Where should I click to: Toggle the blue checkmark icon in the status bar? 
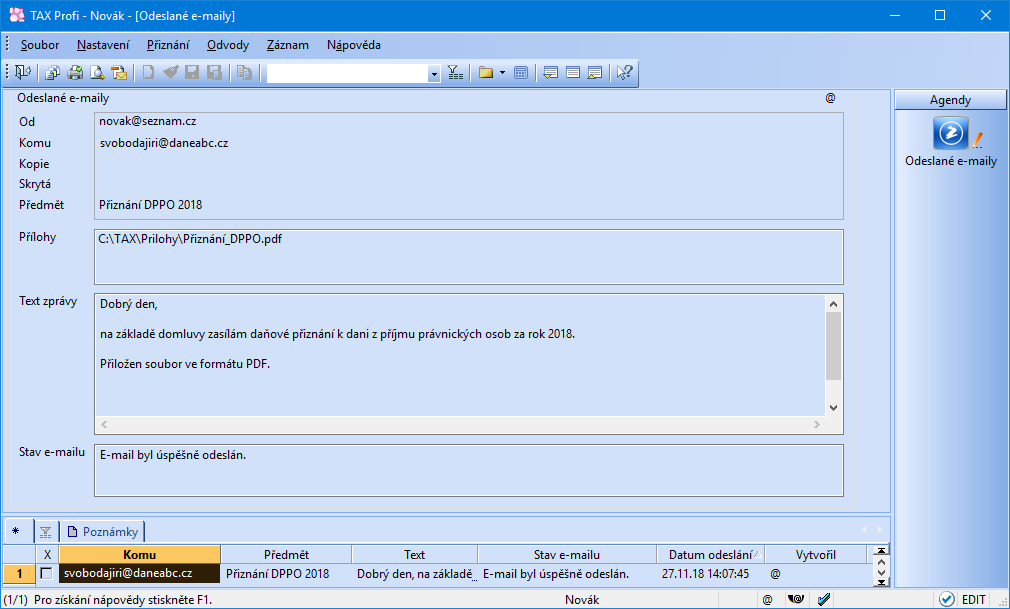(824, 599)
